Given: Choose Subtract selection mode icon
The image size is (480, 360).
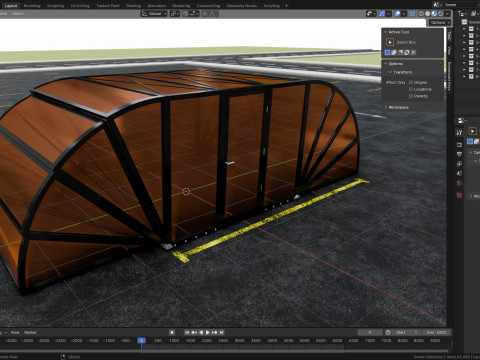Looking at the screenshot, I should pyautogui.click(x=400, y=52).
